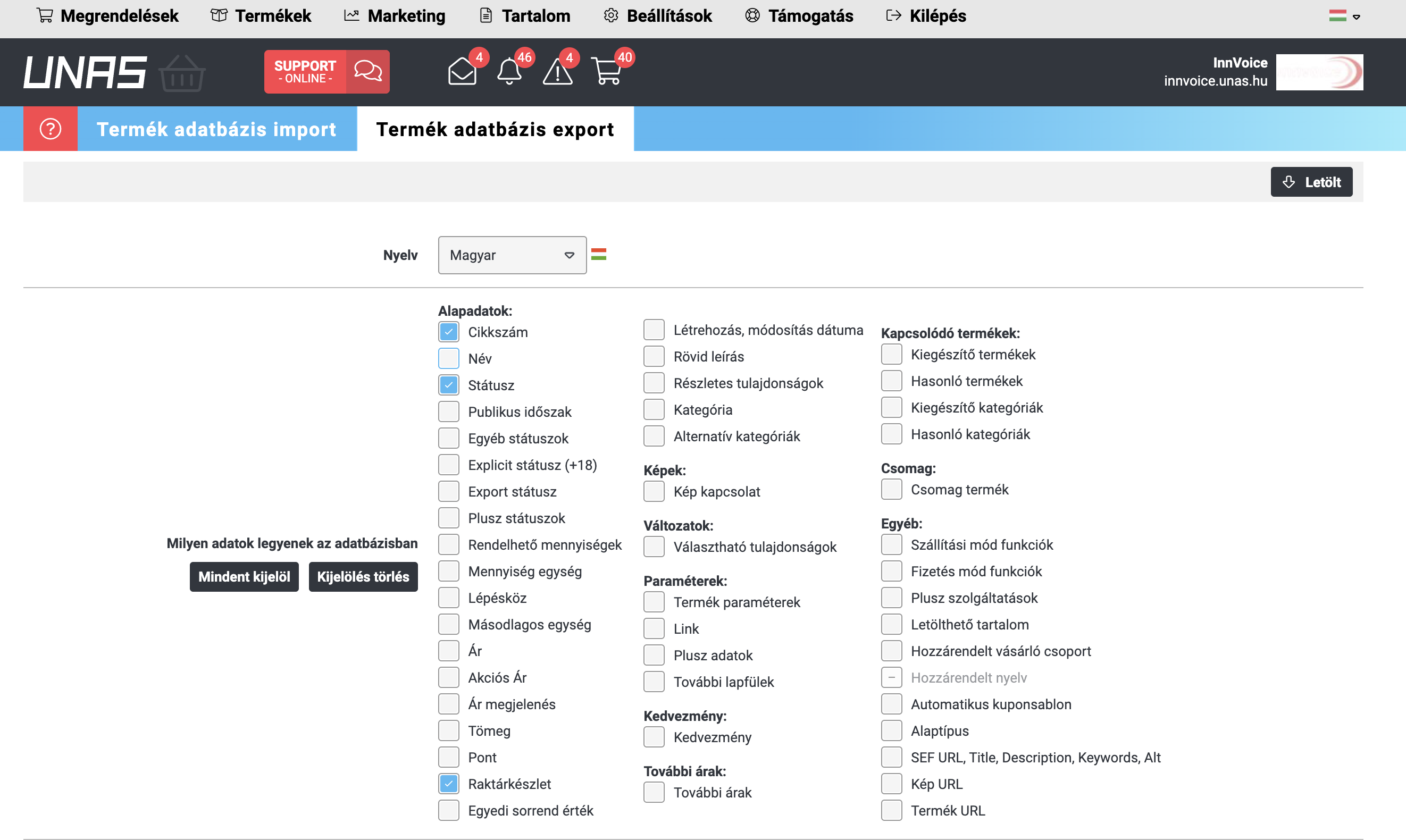Check the Mennyiség egység checkbox
The height and width of the screenshot is (840, 1406).
tap(449, 571)
